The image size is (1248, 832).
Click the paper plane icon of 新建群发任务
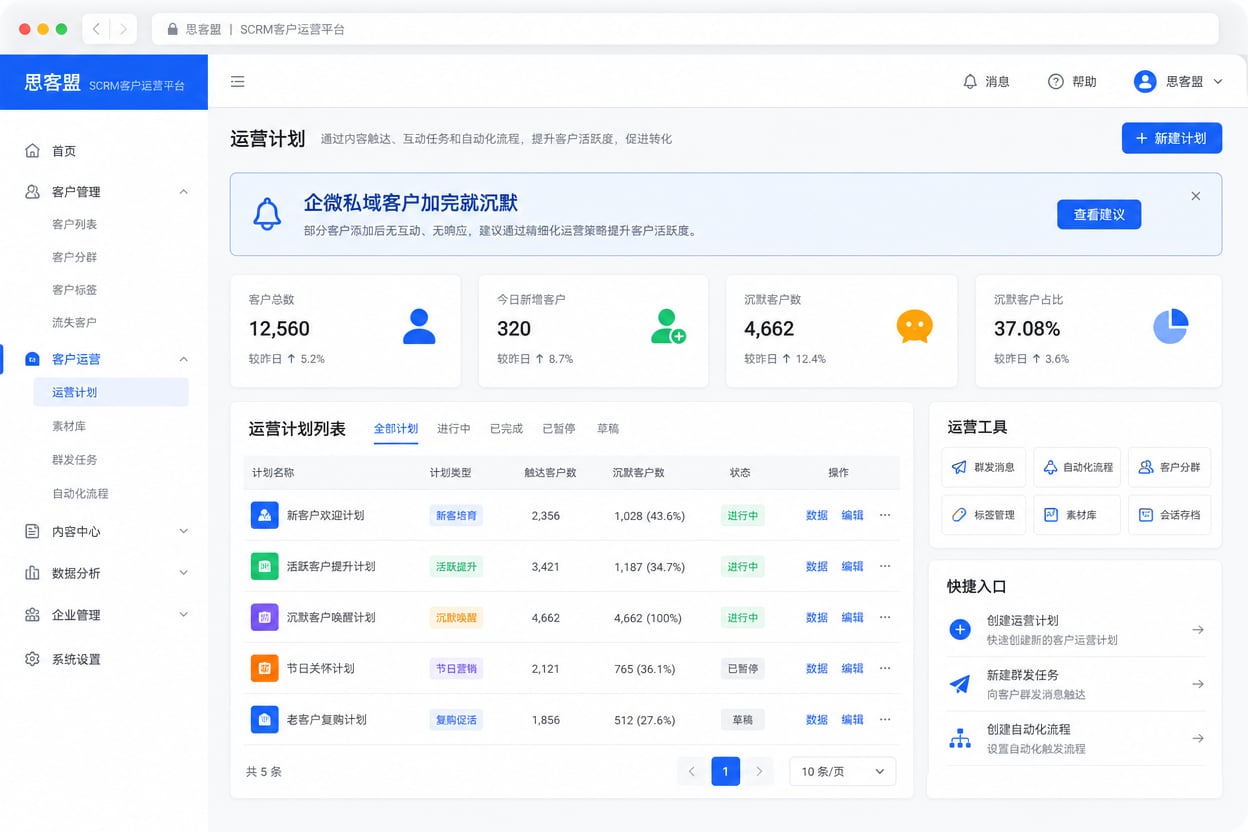[x=960, y=684]
